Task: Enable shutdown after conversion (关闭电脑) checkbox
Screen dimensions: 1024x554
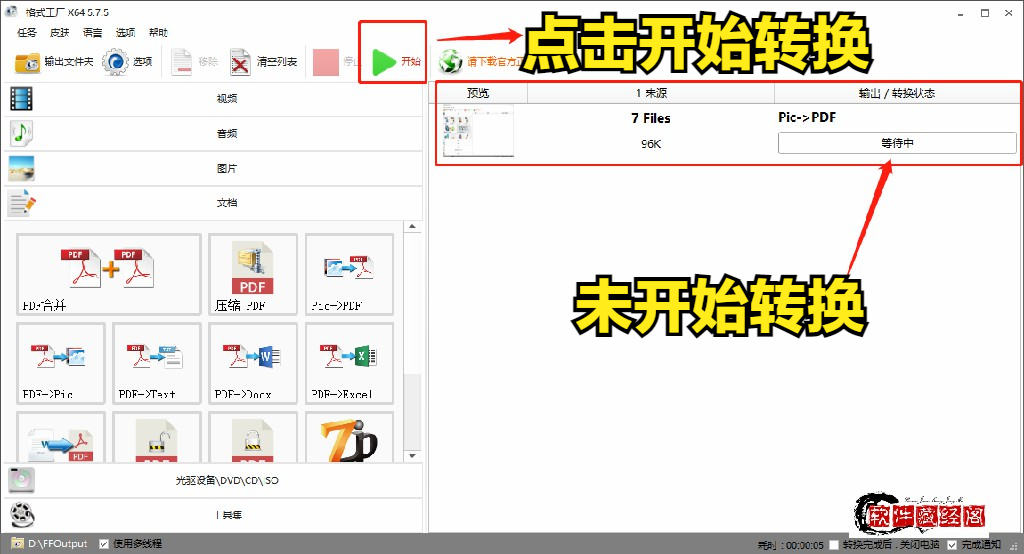Action: tap(833, 545)
